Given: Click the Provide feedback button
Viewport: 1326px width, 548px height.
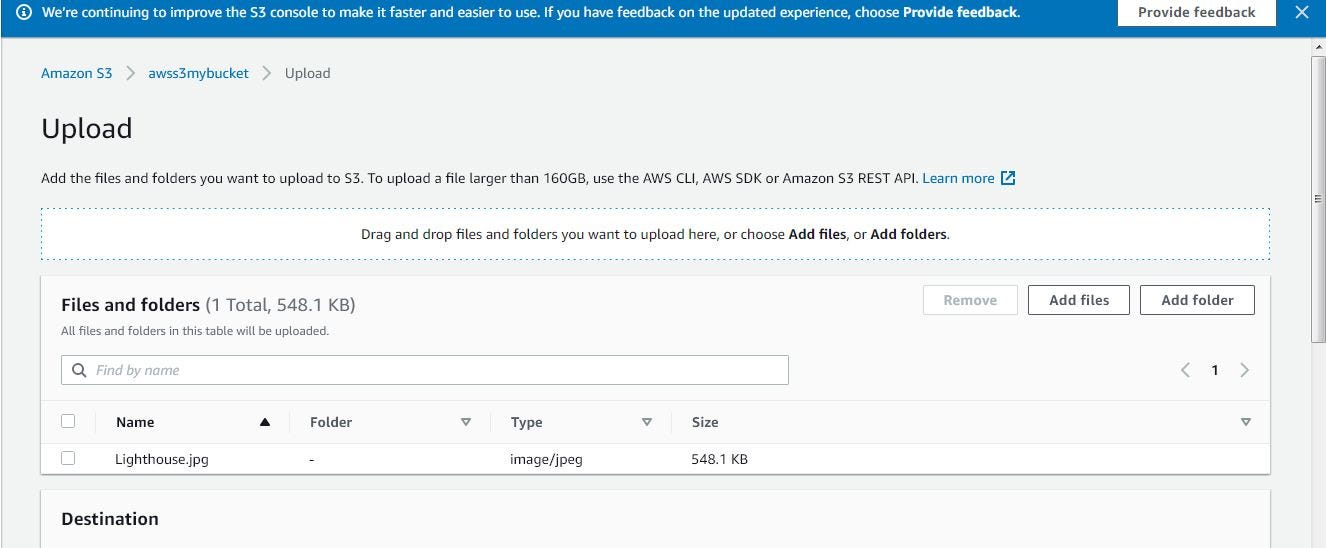Looking at the screenshot, I should [x=1196, y=13].
